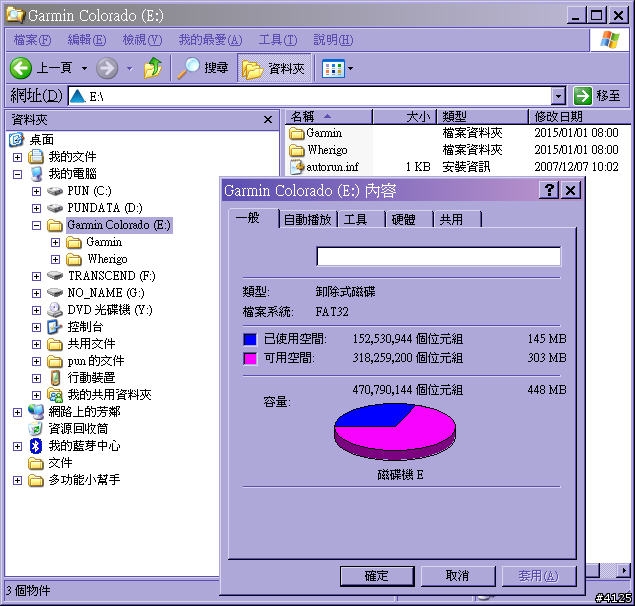This screenshot has width=635, height=606.
Task: Switch to 工具 properties tab
Action: (x=360, y=220)
